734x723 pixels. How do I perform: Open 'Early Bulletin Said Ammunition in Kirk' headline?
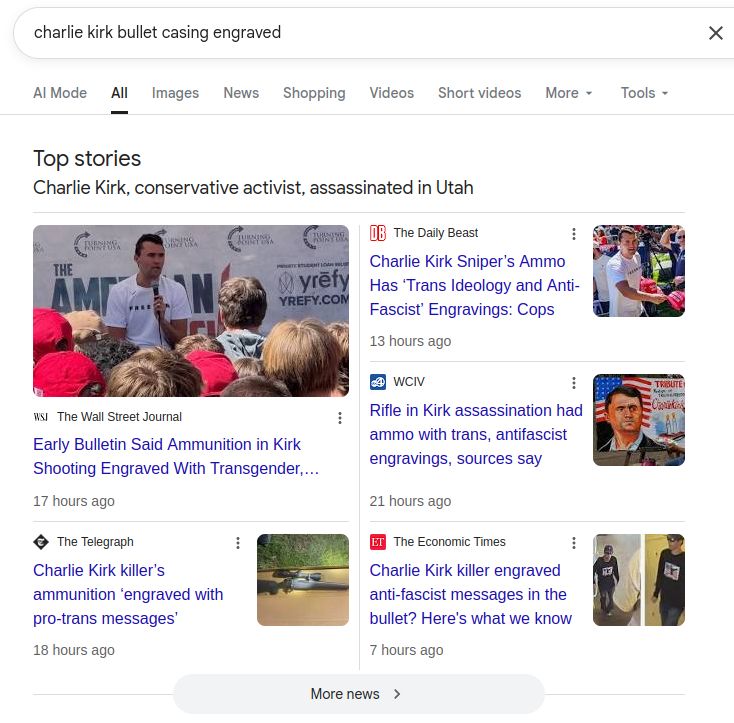[176, 456]
